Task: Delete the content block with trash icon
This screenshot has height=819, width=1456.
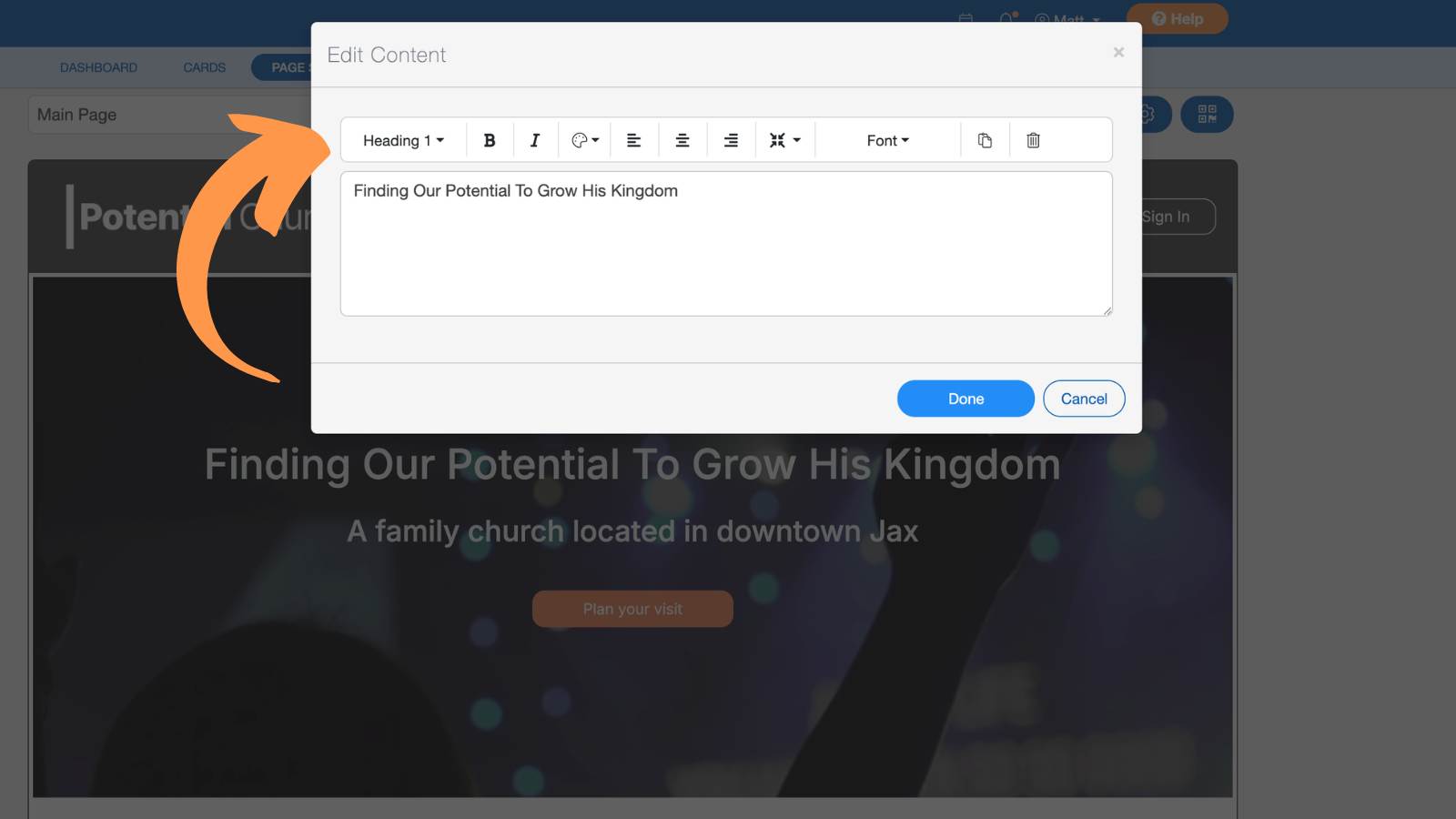Action: pyautogui.click(x=1033, y=140)
